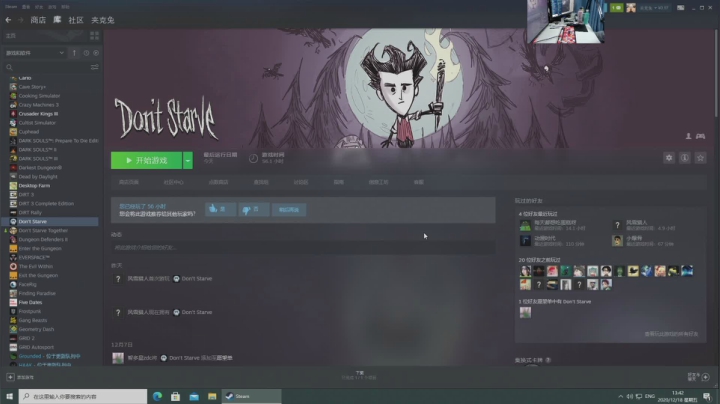The image size is (720, 404).
Task: Open the second menu bar item beside Steam
Action: pyautogui.click(x=26, y=7)
